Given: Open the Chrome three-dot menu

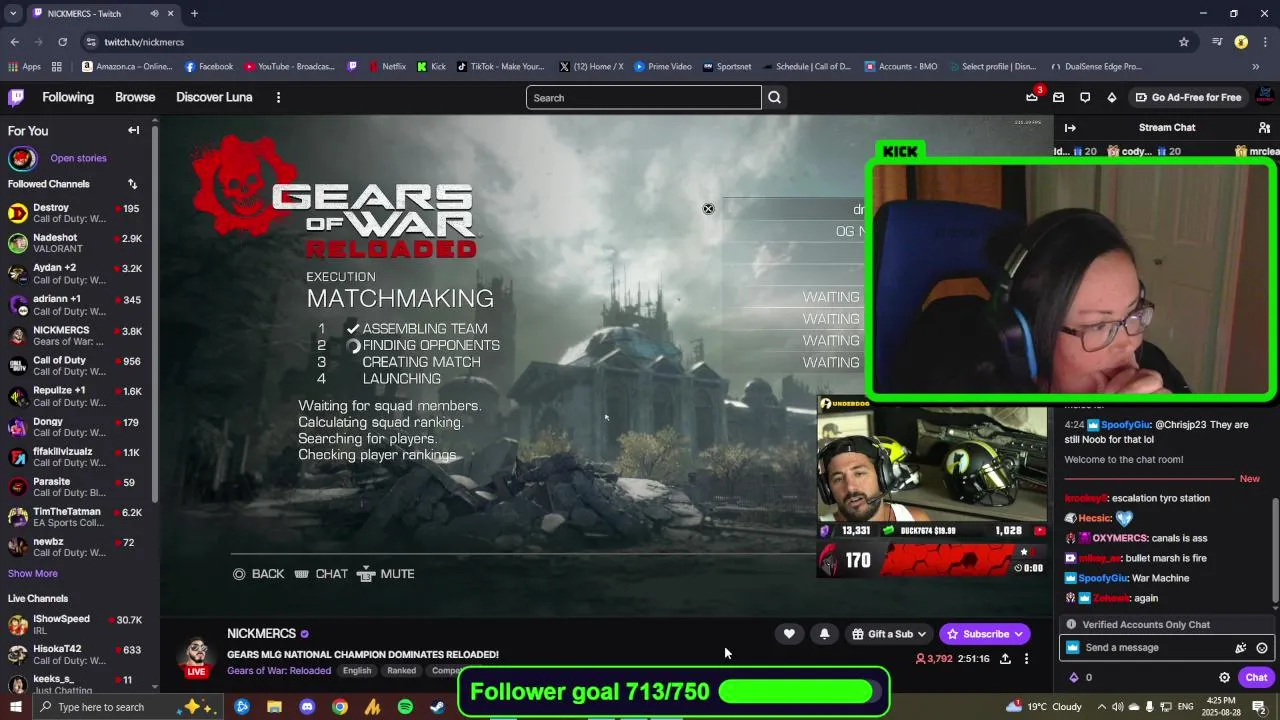Looking at the screenshot, I should tap(1263, 42).
